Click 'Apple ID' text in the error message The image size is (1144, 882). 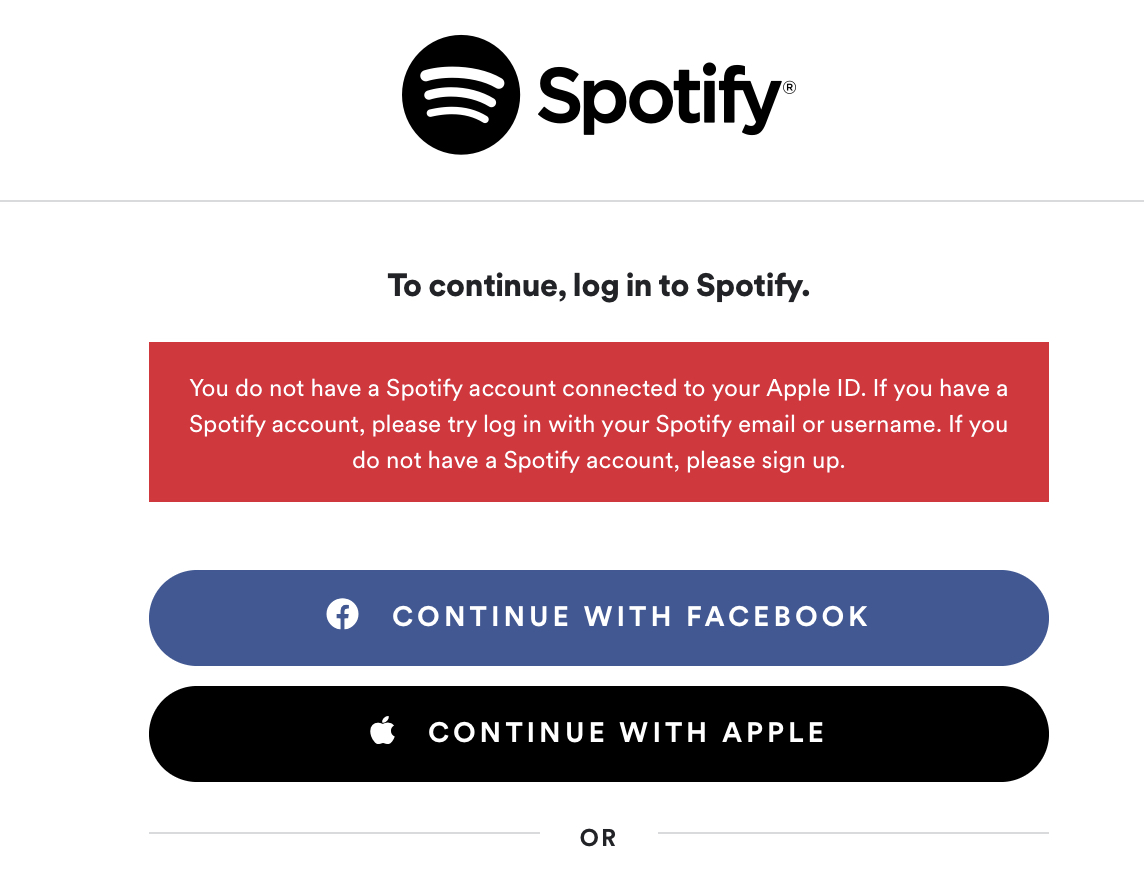[816, 389]
